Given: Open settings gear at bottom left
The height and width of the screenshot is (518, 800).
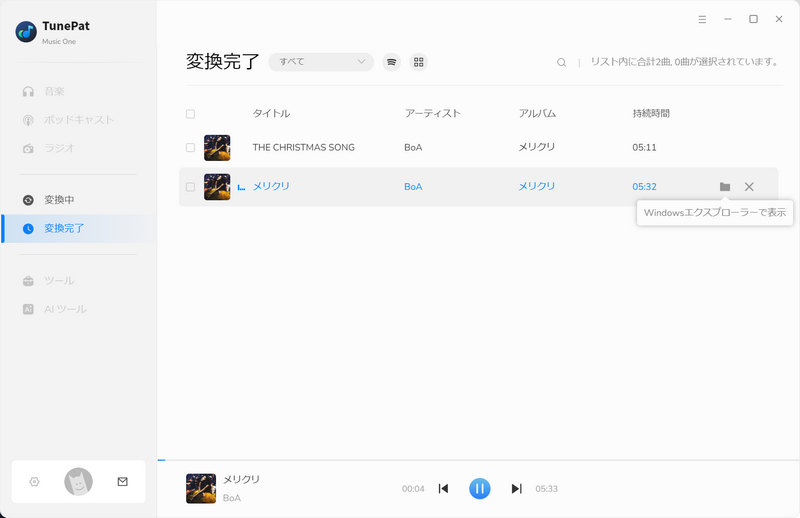Looking at the screenshot, I should (x=34, y=482).
